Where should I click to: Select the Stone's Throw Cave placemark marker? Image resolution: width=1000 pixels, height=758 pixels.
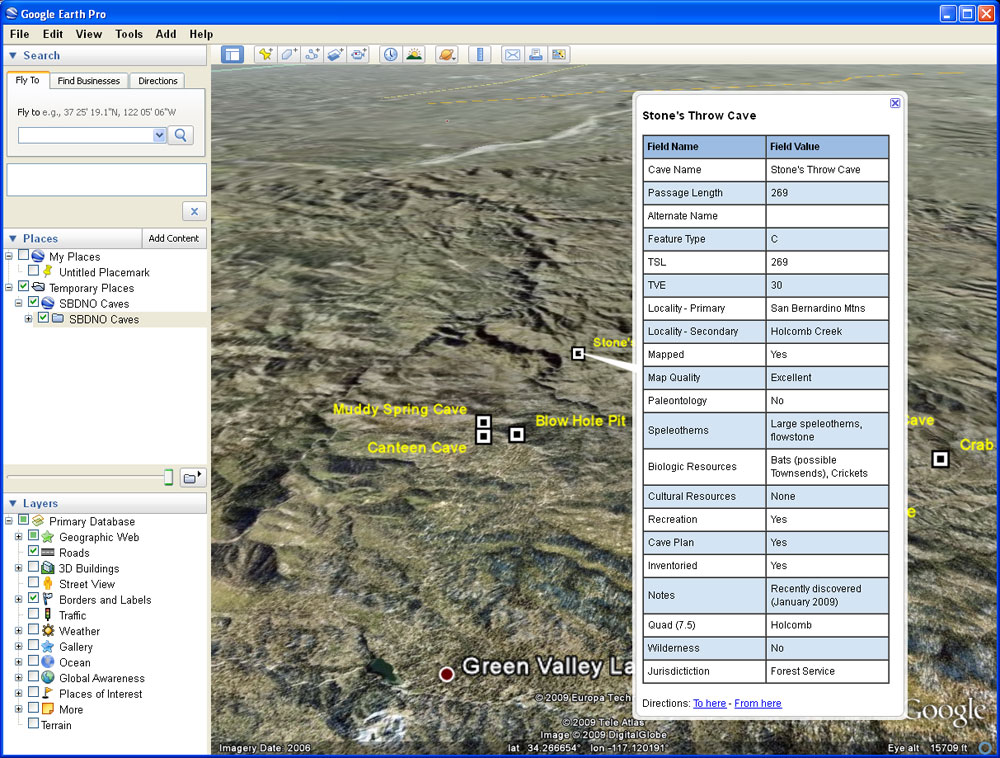578,353
